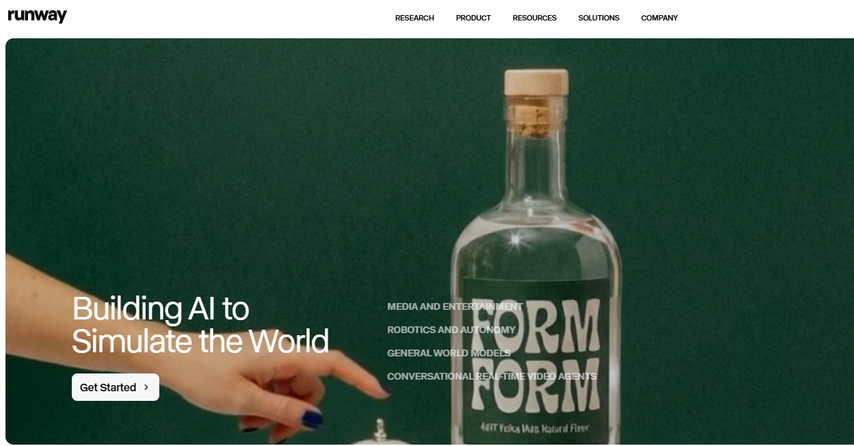Image resolution: width=854 pixels, height=446 pixels.
Task: Click the Get Started arrow chevron
Action: pos(146,387)
